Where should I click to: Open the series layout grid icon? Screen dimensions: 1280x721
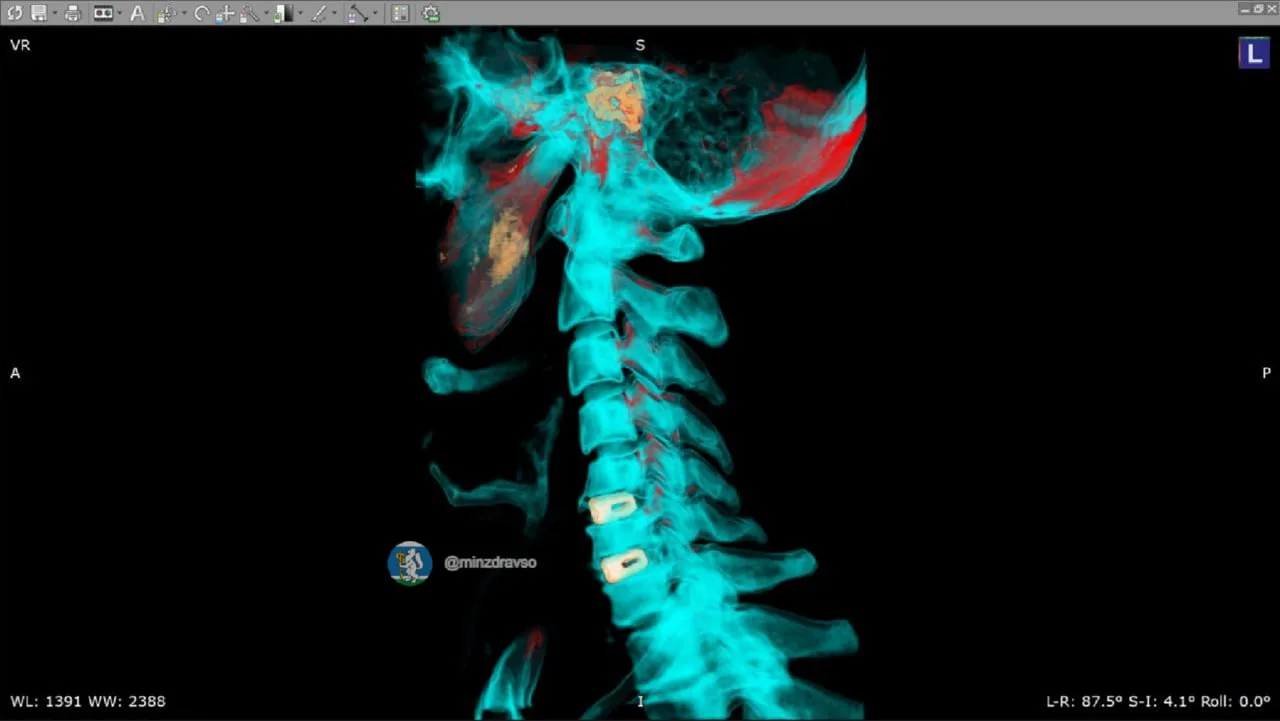[x=400, y=13]
